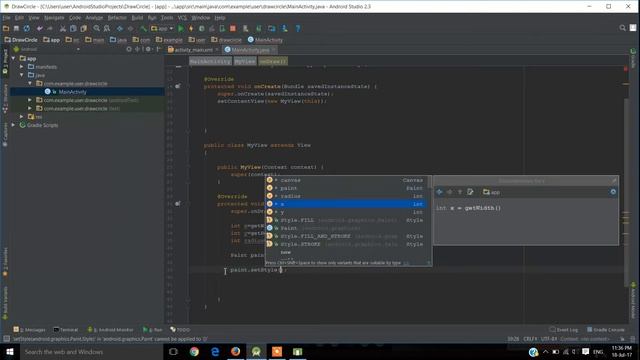Open the Event Log

coord(564,329)
